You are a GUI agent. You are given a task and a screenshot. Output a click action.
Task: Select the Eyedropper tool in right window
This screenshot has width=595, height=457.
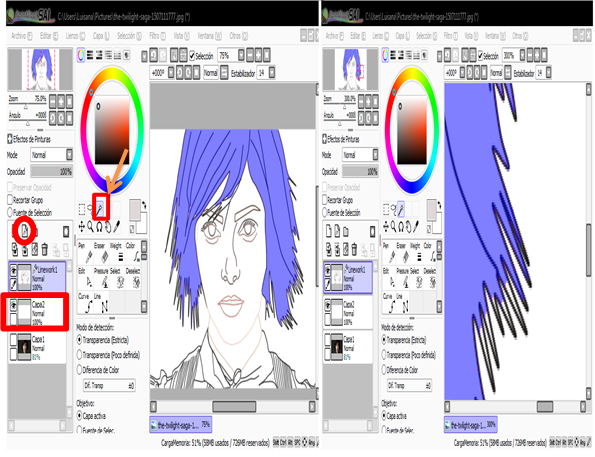417,227
